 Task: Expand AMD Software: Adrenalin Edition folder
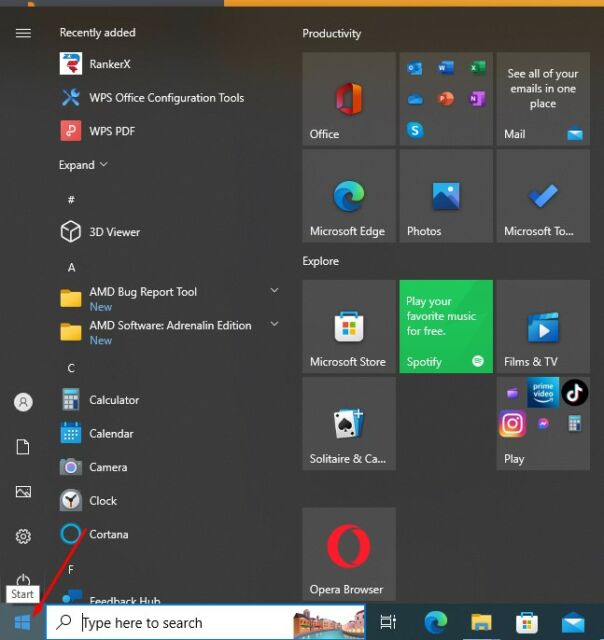point(274,324)
